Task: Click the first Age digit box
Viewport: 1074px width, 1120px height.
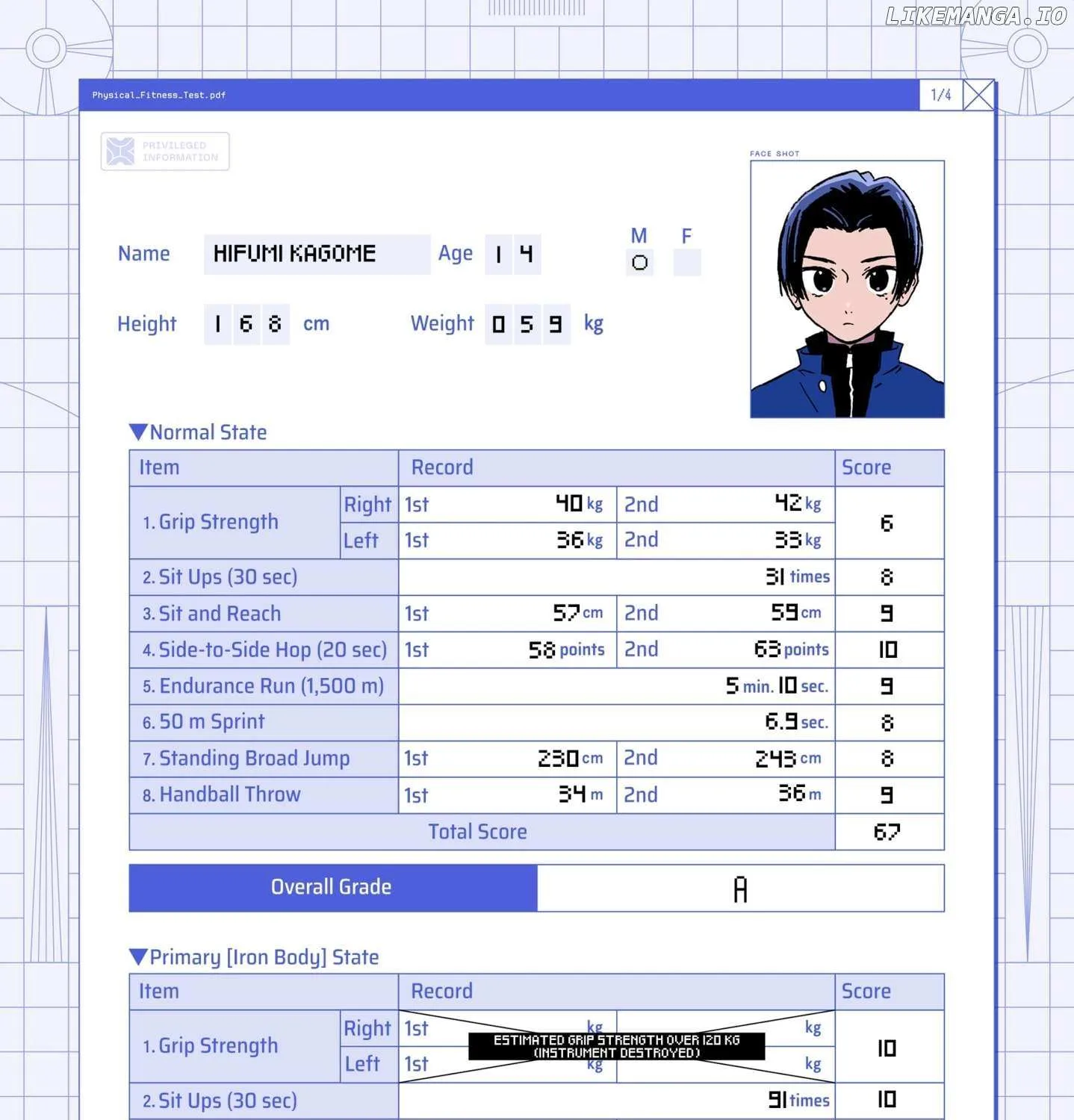Action: (498, 255)
